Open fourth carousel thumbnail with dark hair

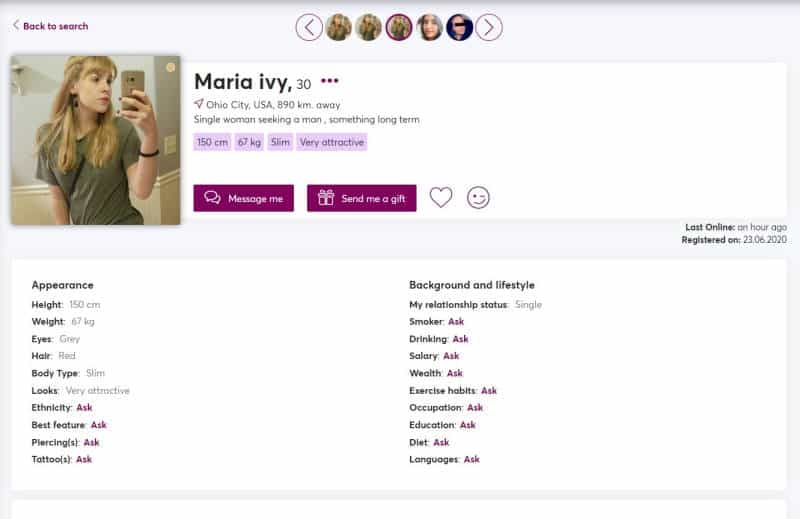tap(429, 28)
